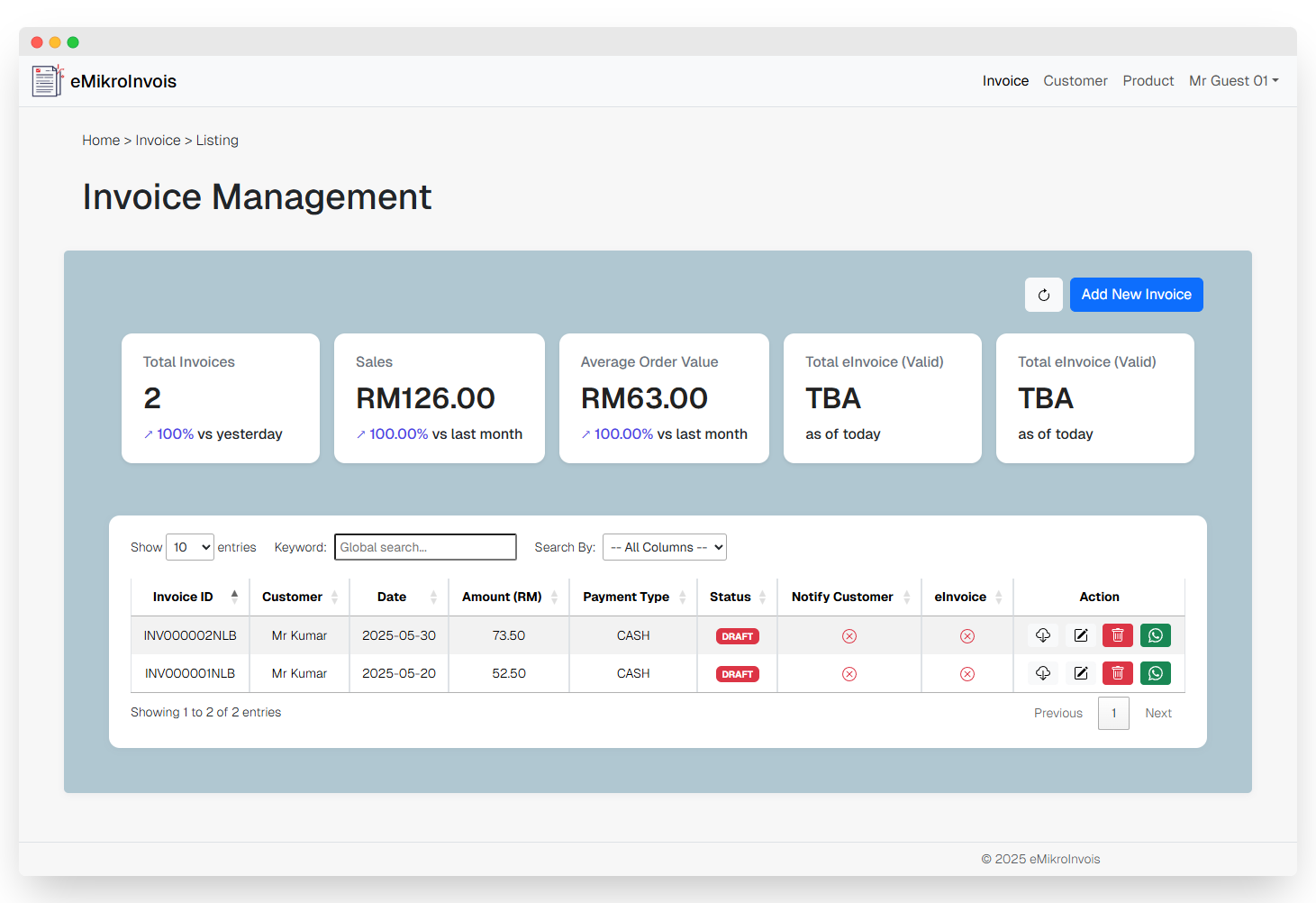Click the refresh icon beside Add New Invoice
Image resolution: width=1316 pixels, height=903 pixels.
tap(1043, 295)
